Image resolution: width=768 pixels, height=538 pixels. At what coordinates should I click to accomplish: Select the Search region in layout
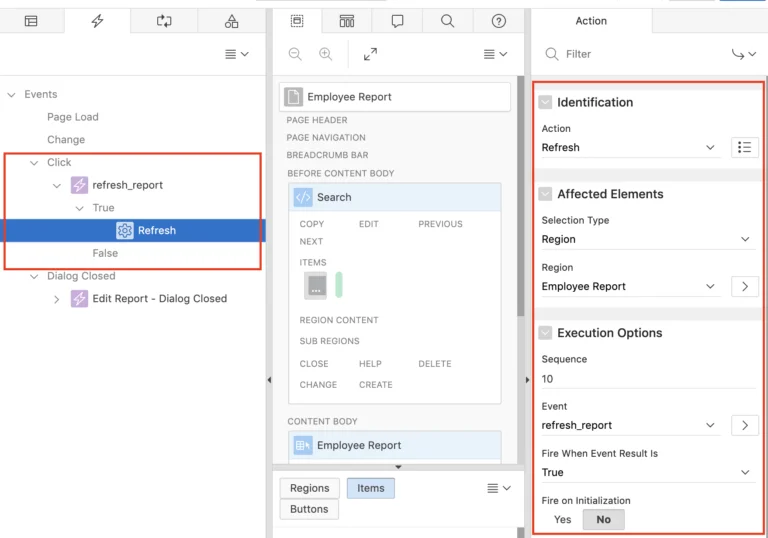pyautogui.click(x=395, y=197)
